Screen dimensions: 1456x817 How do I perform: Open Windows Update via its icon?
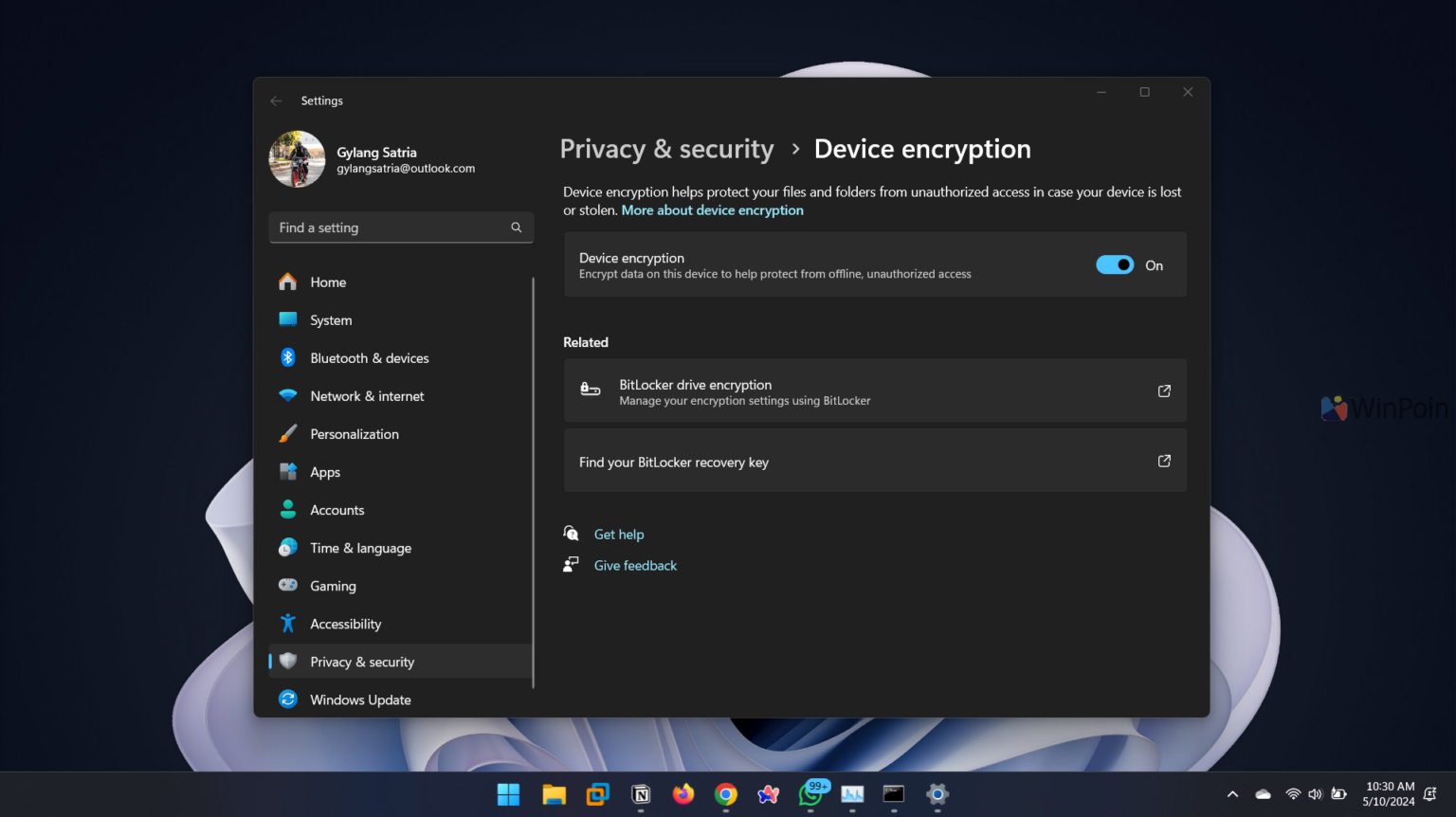click(287, 699)
